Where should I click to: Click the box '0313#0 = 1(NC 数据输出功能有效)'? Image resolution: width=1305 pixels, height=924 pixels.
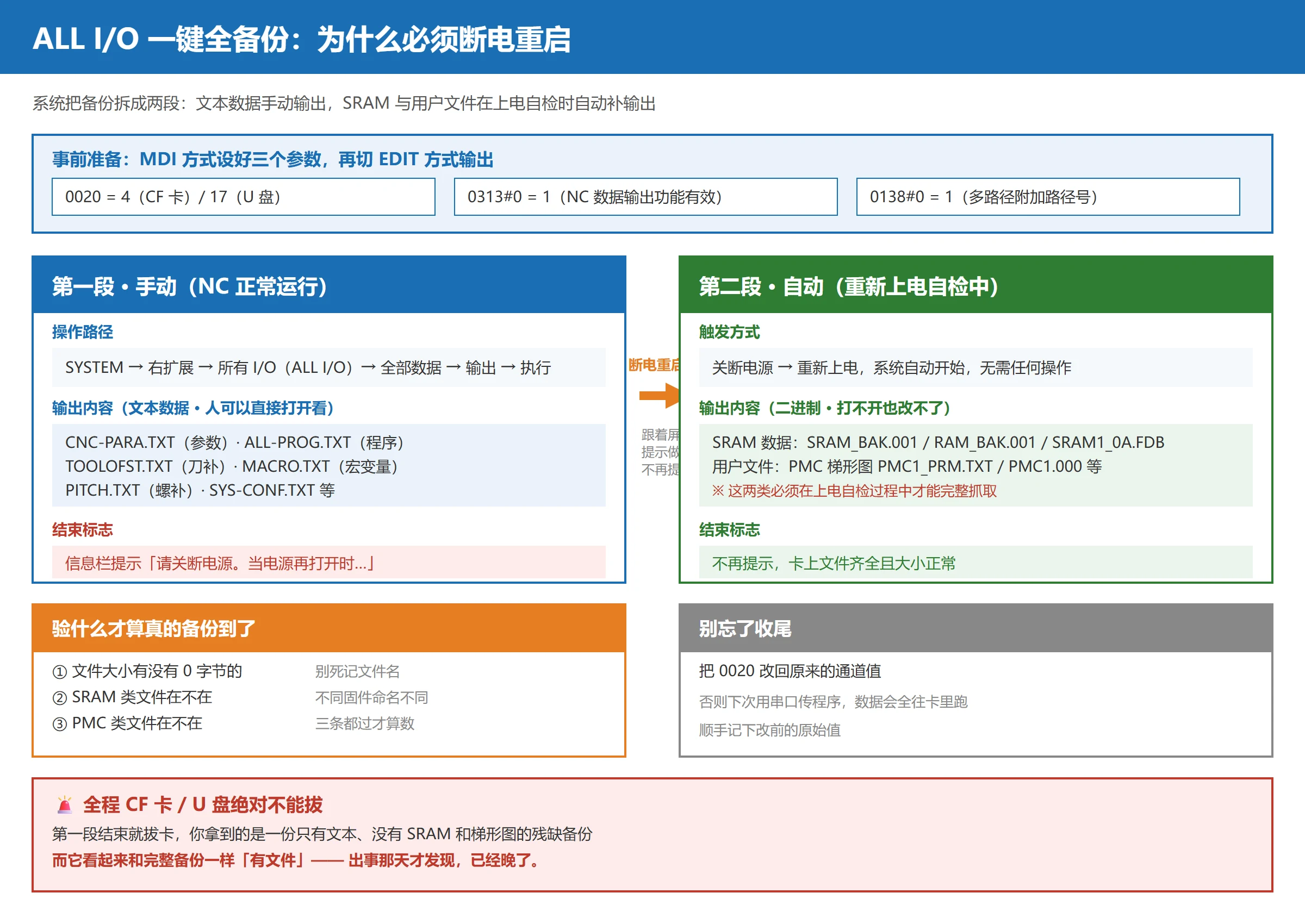coord(645,197)
